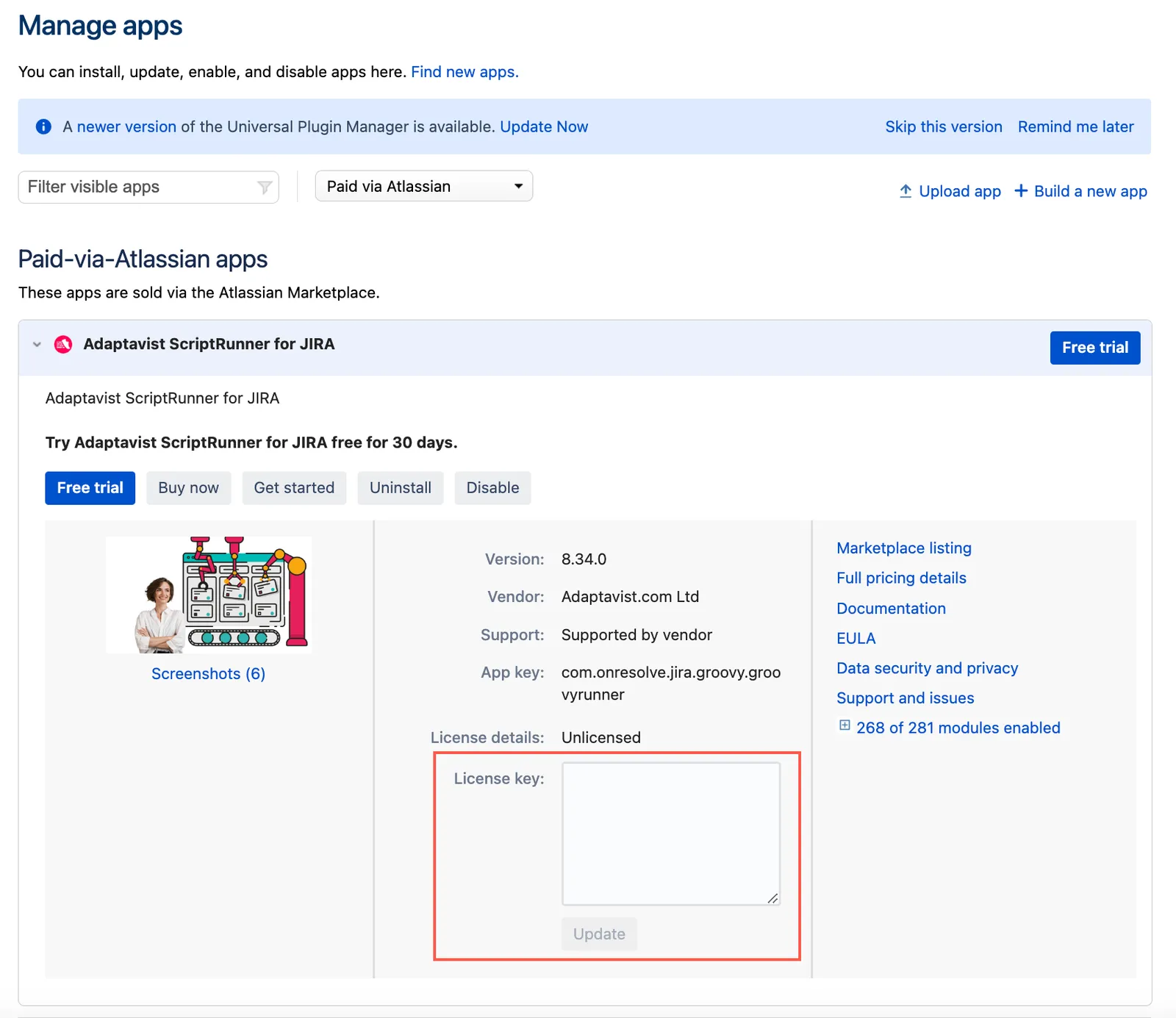
Task: Open the EULA link
Action: [856, 639]
